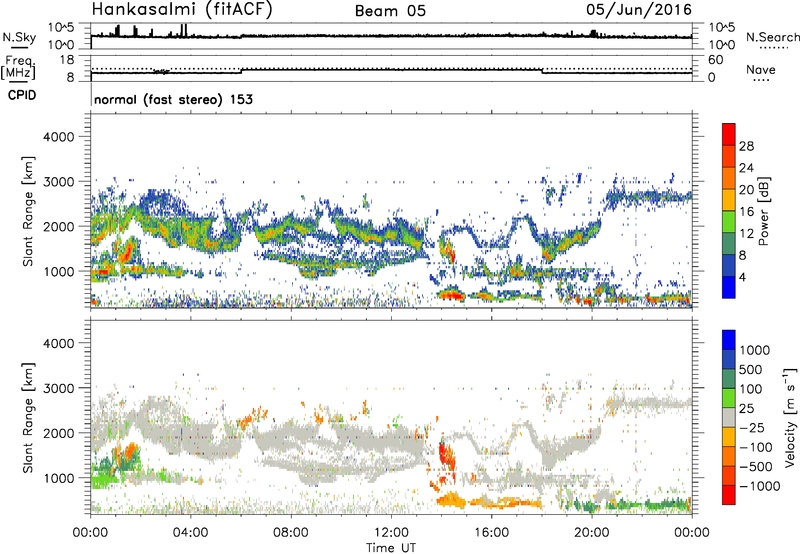
Task: Click the 60 tick on the Nave axis
Action: pyautogui.click(x=715, y=60)
